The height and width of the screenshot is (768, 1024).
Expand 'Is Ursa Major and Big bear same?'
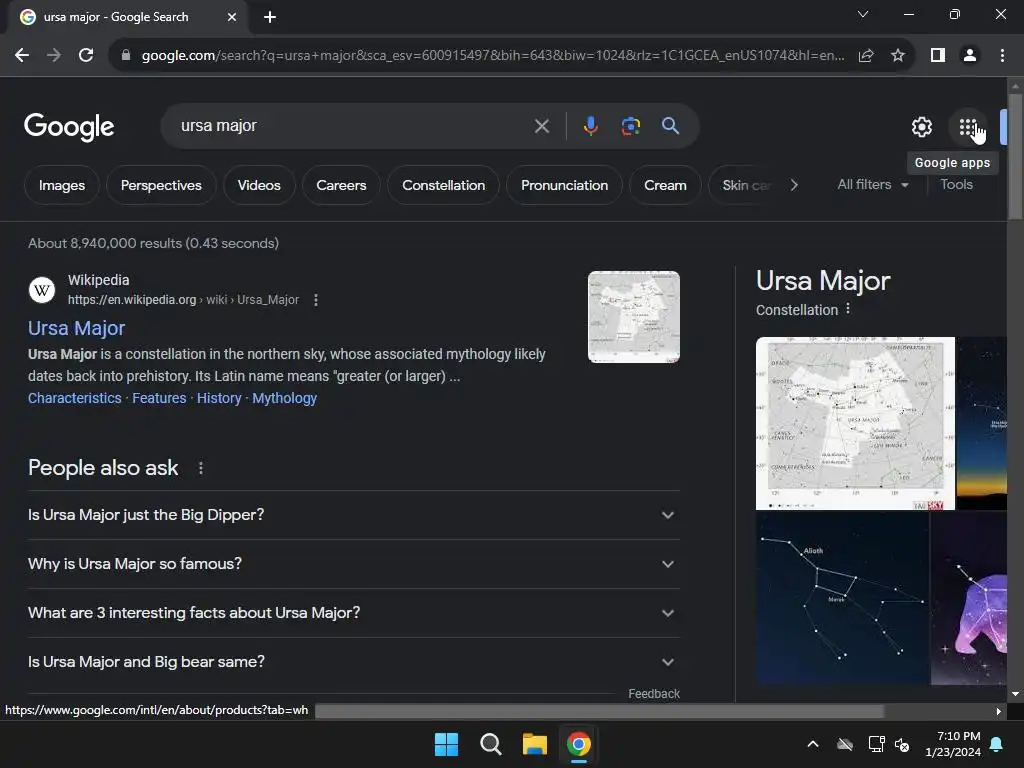pyautogui.click(x=353, y=662)
